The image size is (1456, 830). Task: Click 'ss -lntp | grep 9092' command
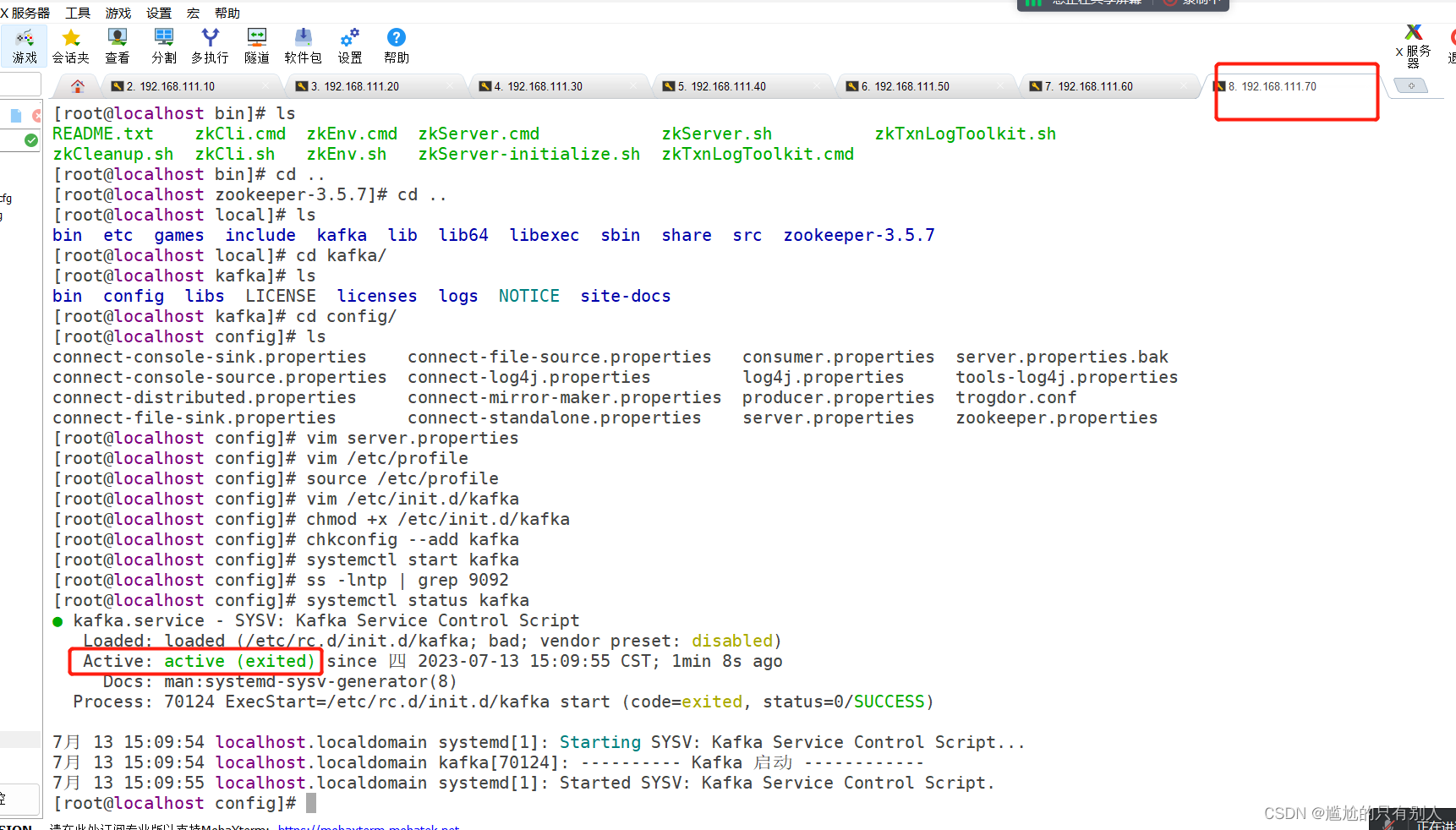408,580
